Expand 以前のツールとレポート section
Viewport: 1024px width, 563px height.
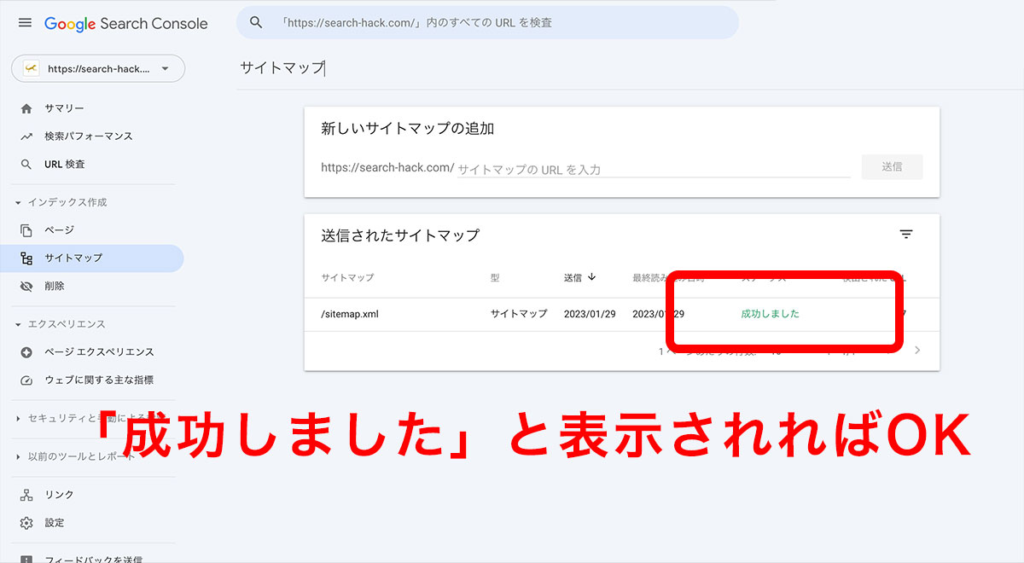click(x=74, y=457)
